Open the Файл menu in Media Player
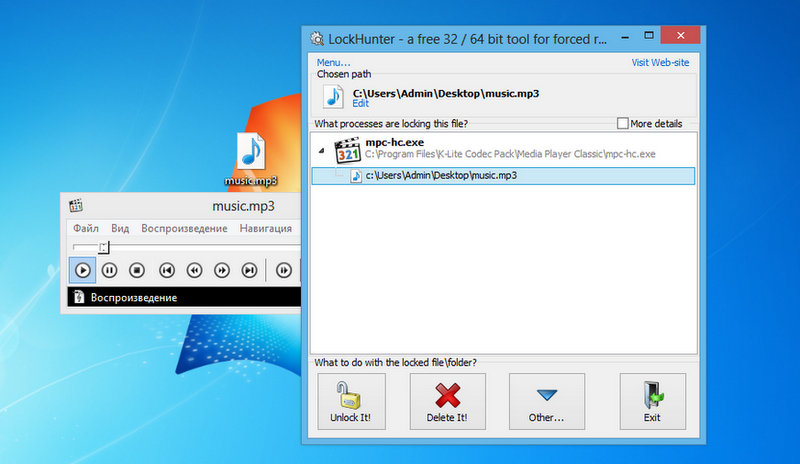 click(86, 228)
